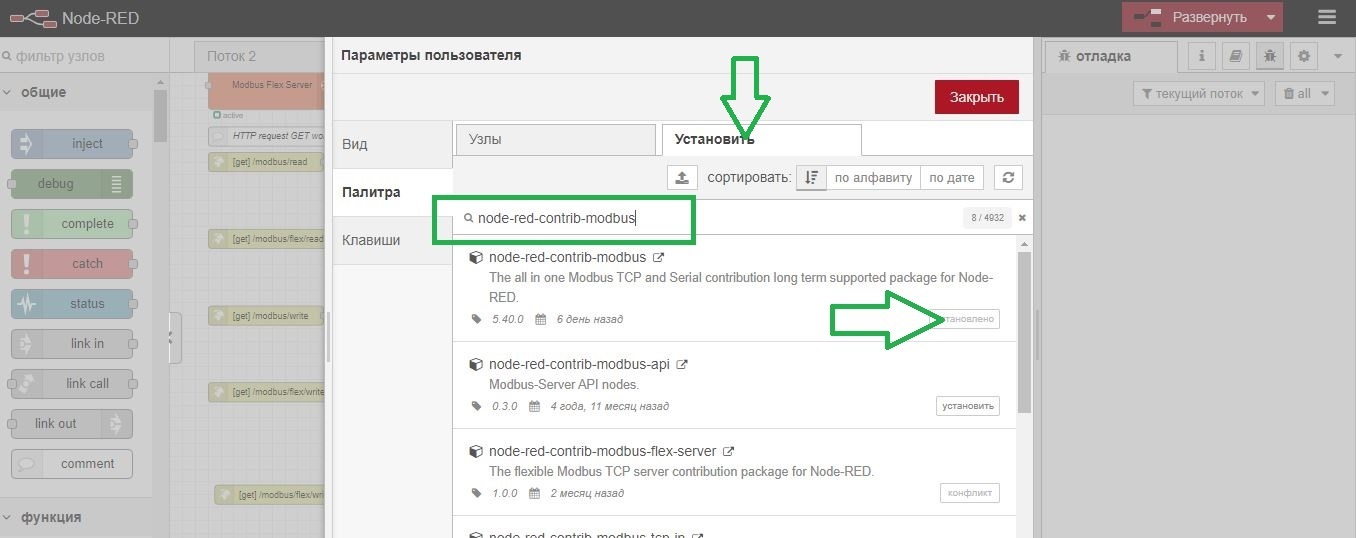The width and height of the screenshot is (1356, 538).
Task: Toggle the sort order direction icon
Action: (811, 177)
